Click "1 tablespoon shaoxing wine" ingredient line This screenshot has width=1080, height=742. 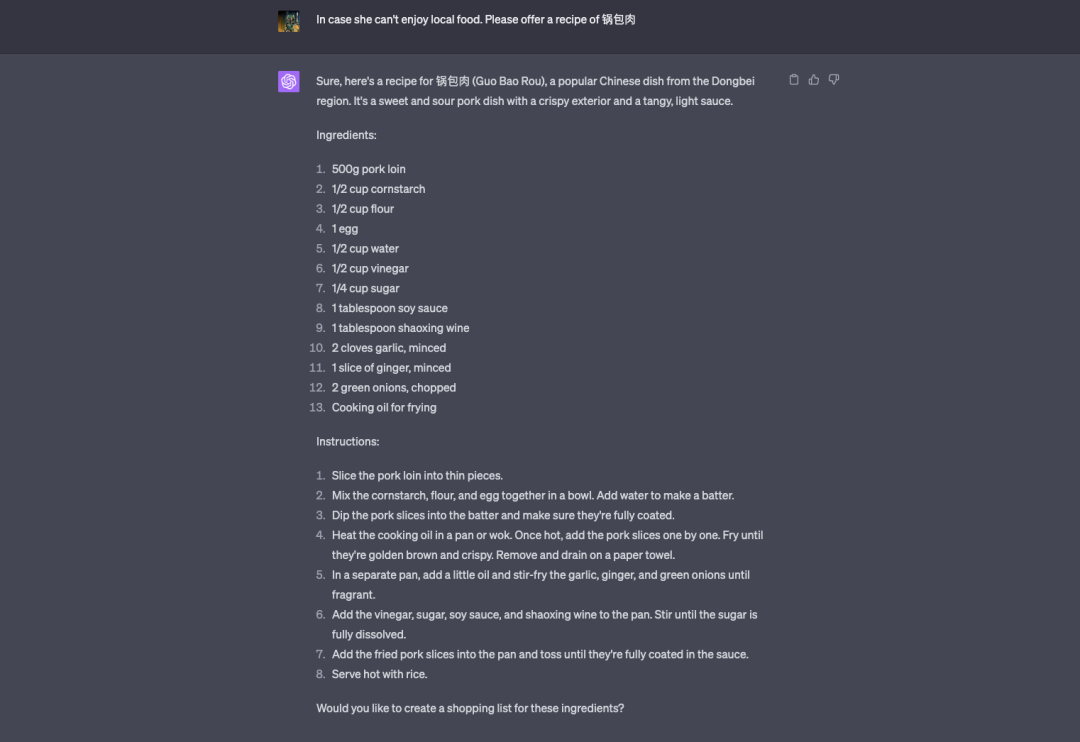click(400, 328)
